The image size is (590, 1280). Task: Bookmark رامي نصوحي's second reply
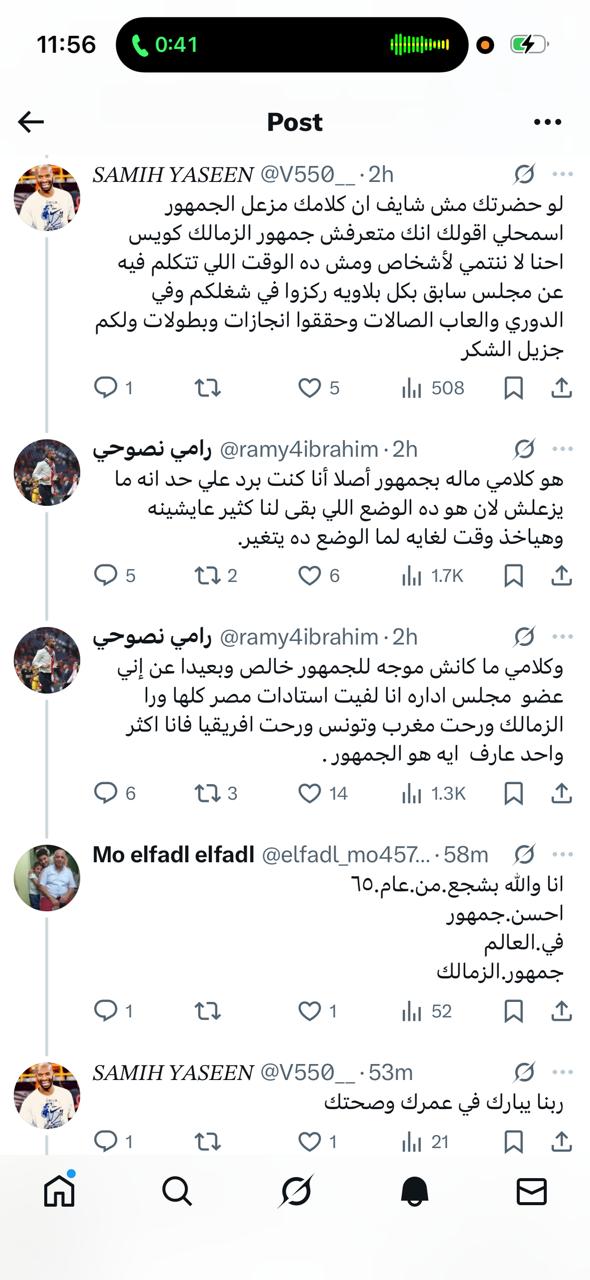[x=514, y=795]
